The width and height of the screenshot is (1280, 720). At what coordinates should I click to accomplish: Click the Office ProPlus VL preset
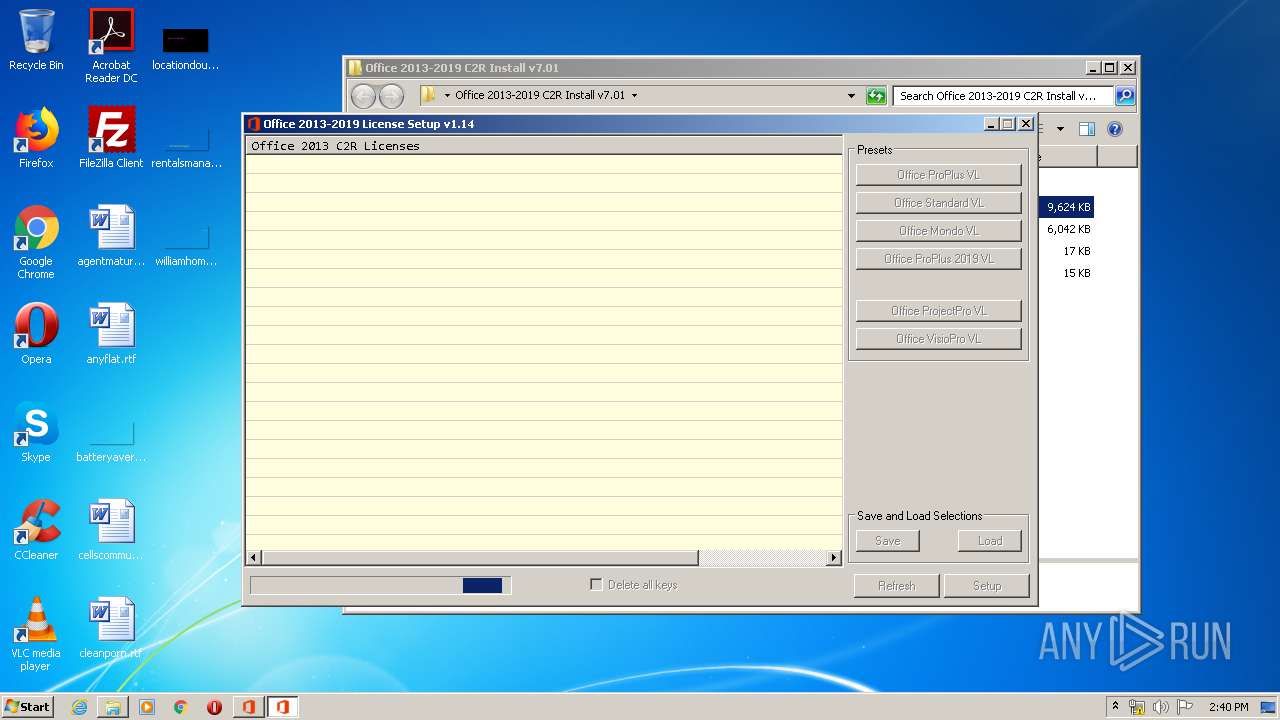click(938, 175)
